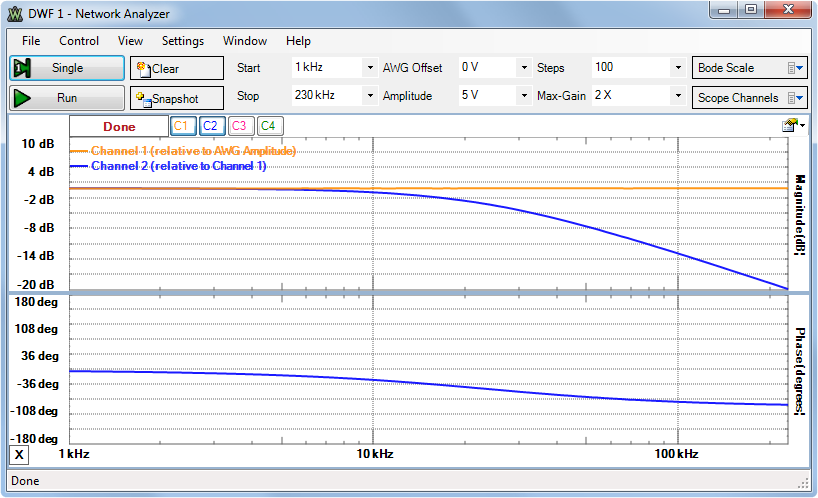
Task: Click the Snapshot icon
Action: 143,99
